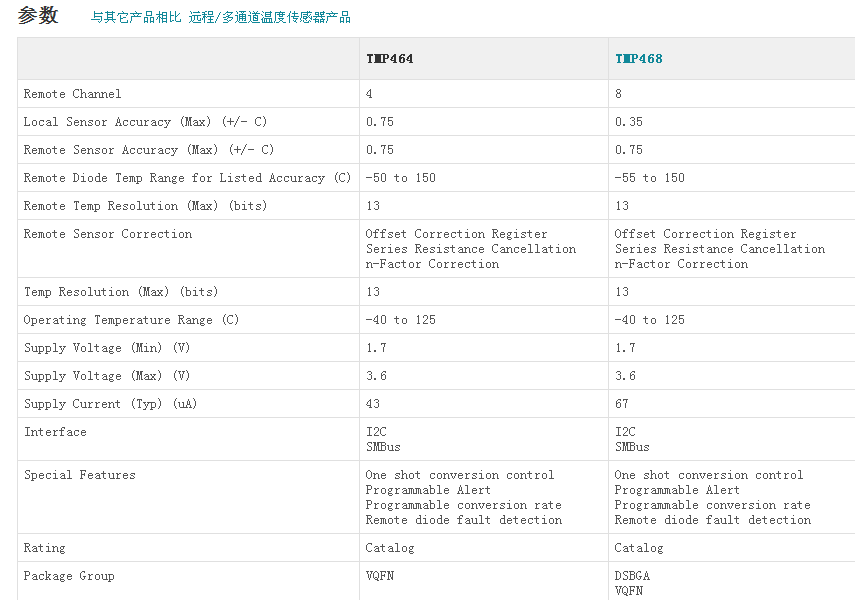Screen dimensions: 855x600
Task: Click the Local Sensor Accuracy value 0.35
Action: click(628, 122)
